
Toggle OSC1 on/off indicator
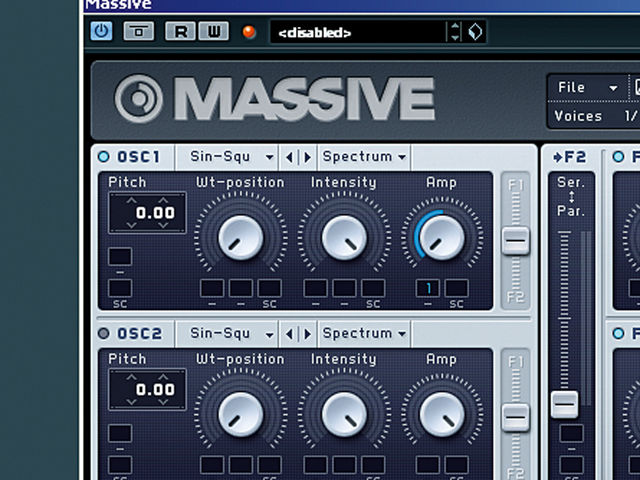[x=104, y=157]
